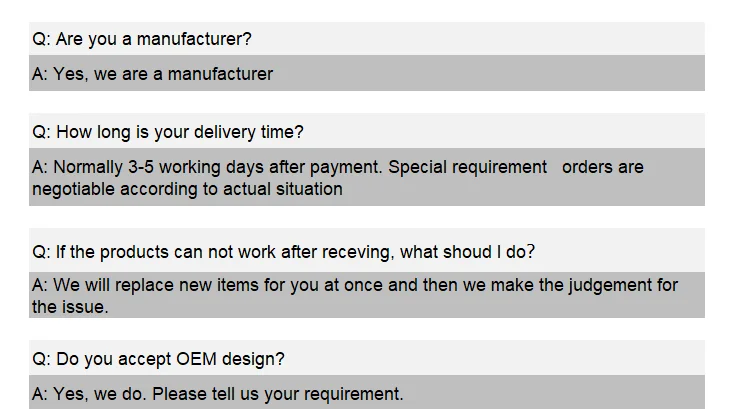Click the words "orders are" in the delivery answer
Viewport: 750px width, 409px height.
pyautogui.click(x=603, y=167)
